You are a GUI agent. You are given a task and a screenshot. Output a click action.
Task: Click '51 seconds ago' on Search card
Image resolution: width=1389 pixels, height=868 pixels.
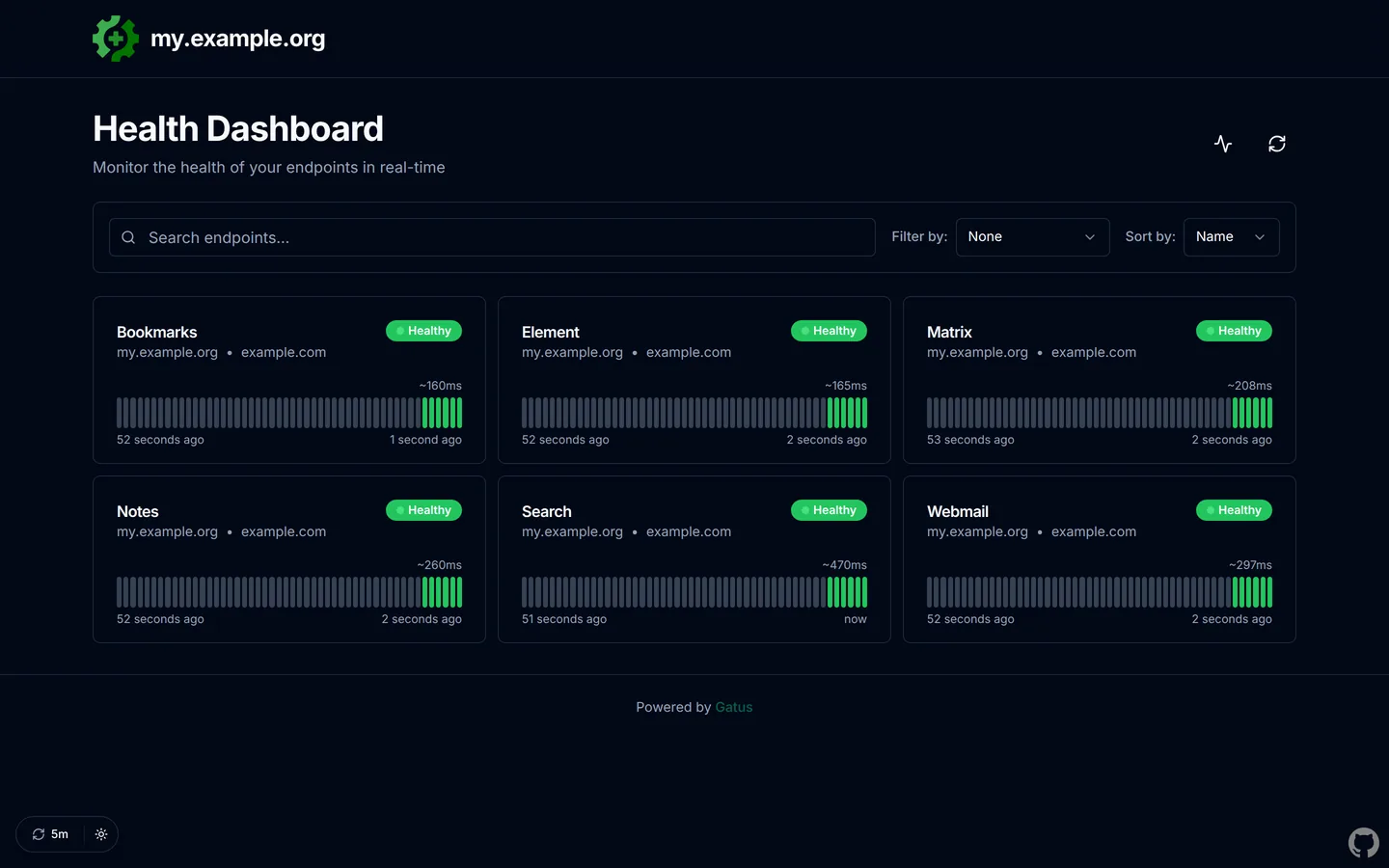564,619
